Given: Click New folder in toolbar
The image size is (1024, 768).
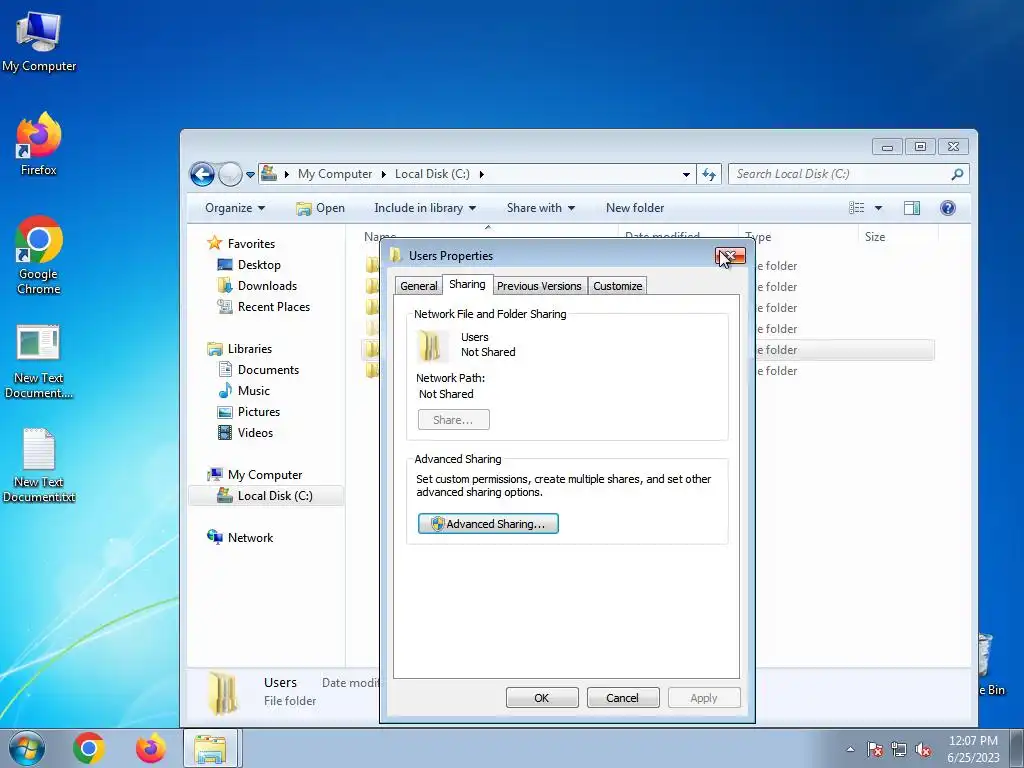Looking at the screenshot, I should [x=635, y=208].
